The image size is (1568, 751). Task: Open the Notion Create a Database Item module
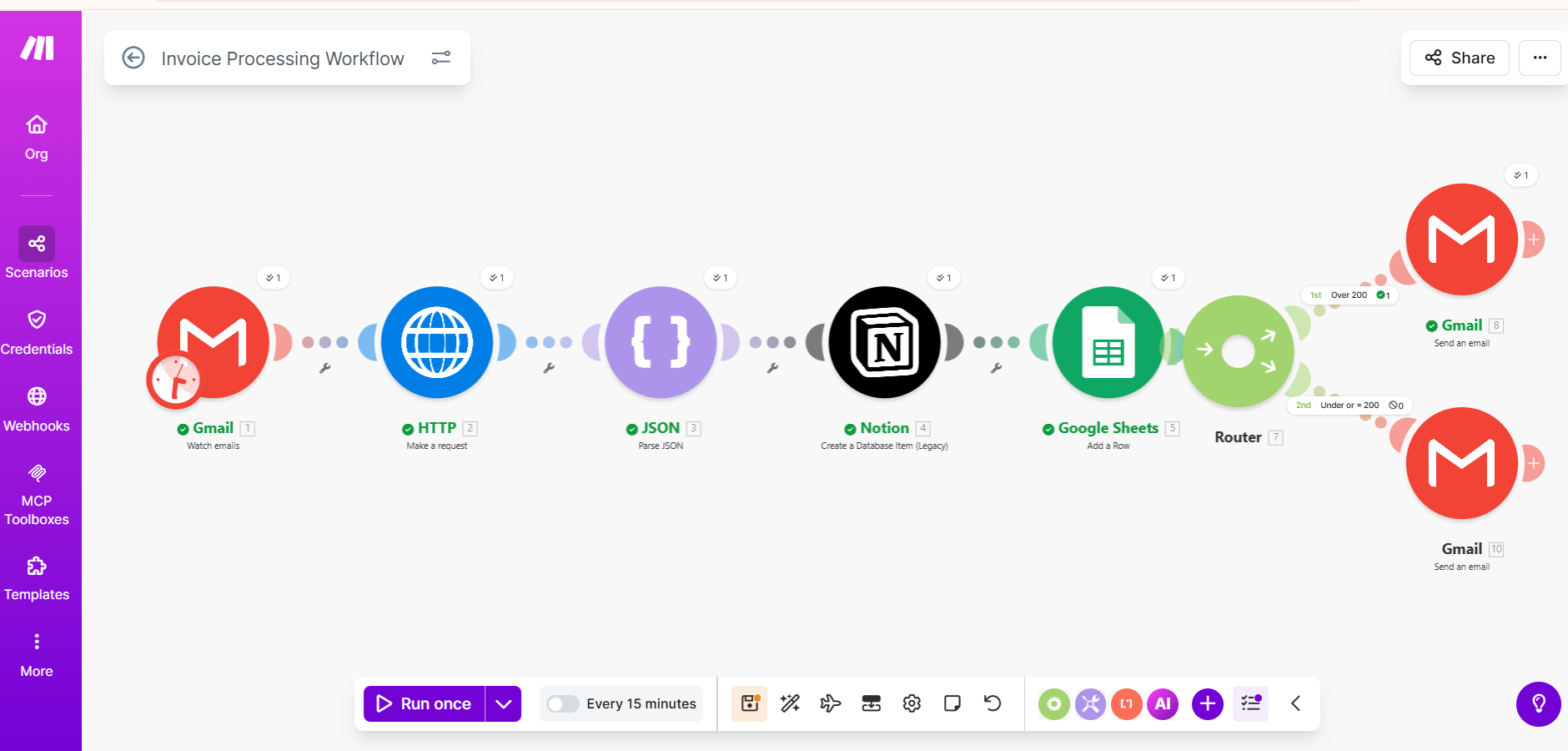pos(884,342)
